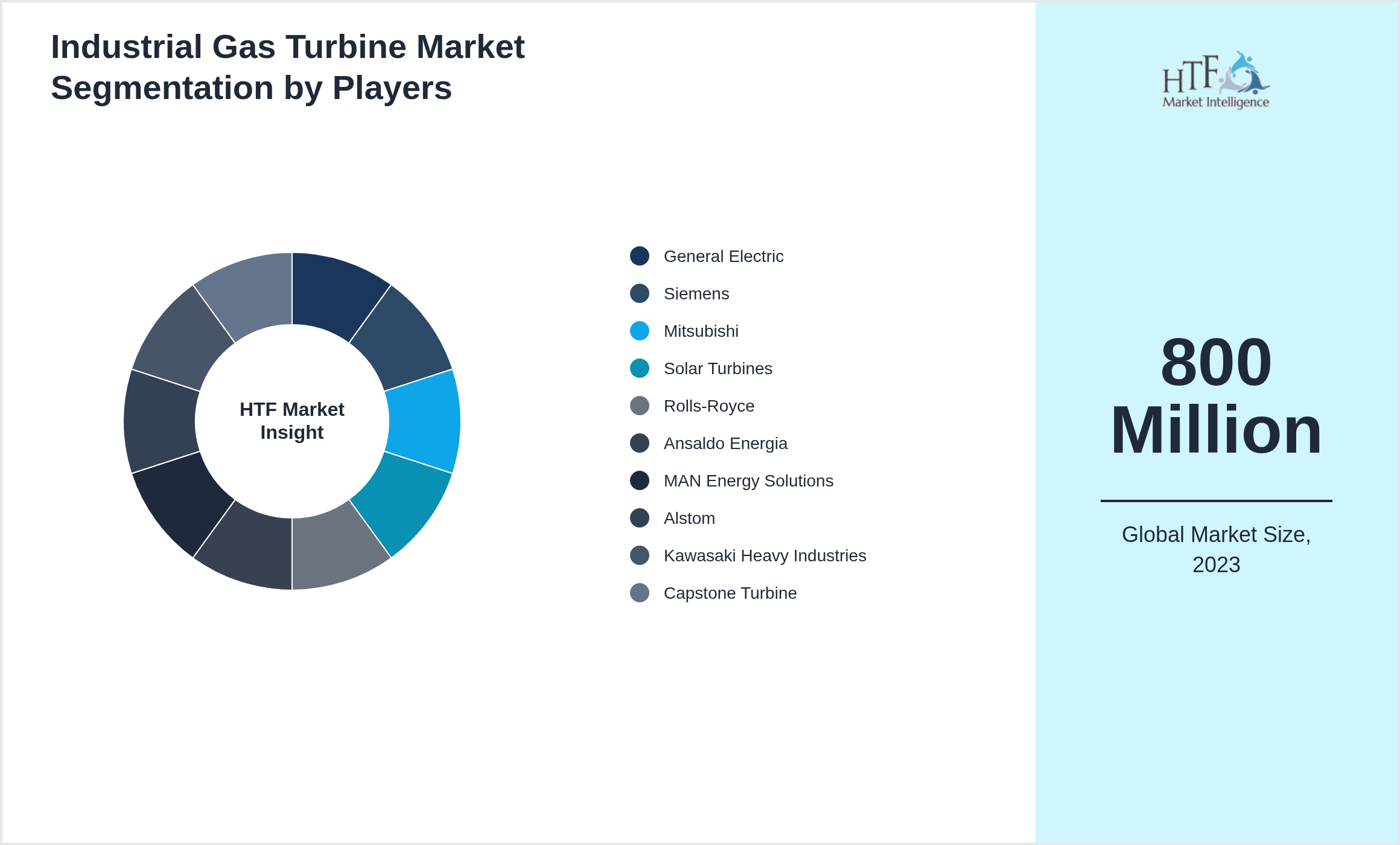
Task: Click the Rolls-Royce legend color dot
Action: point(640,406)
